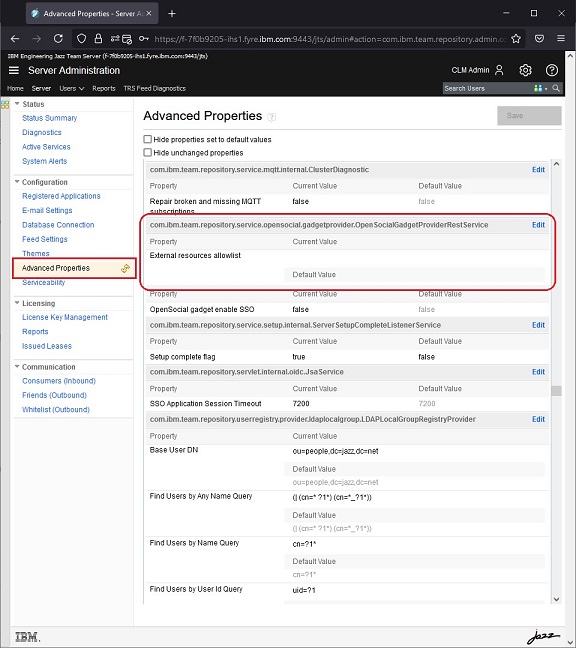Image resolution: width=576 pixels, height=648 pixels.
Task: Open the help question mark icon
Action: coord(552,70)
